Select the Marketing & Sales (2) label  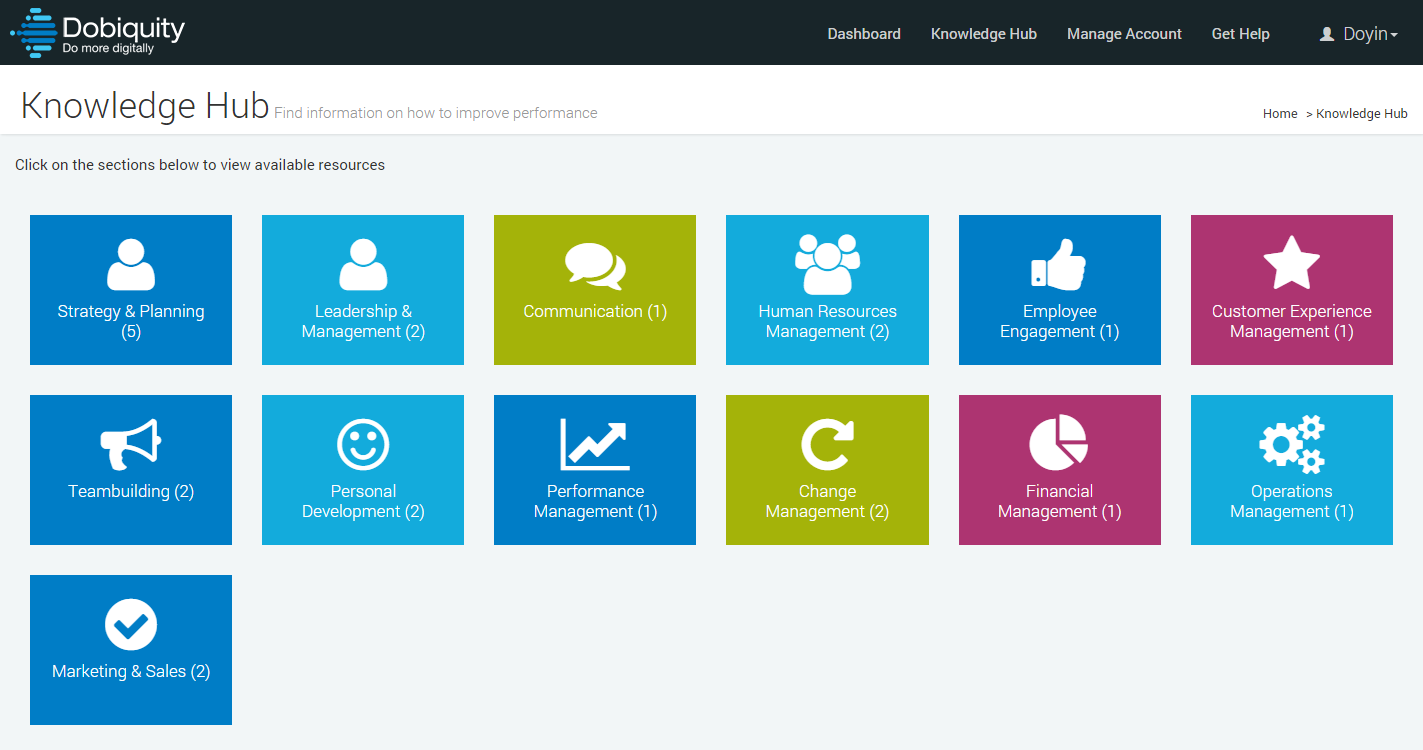(x=131, y=671)
